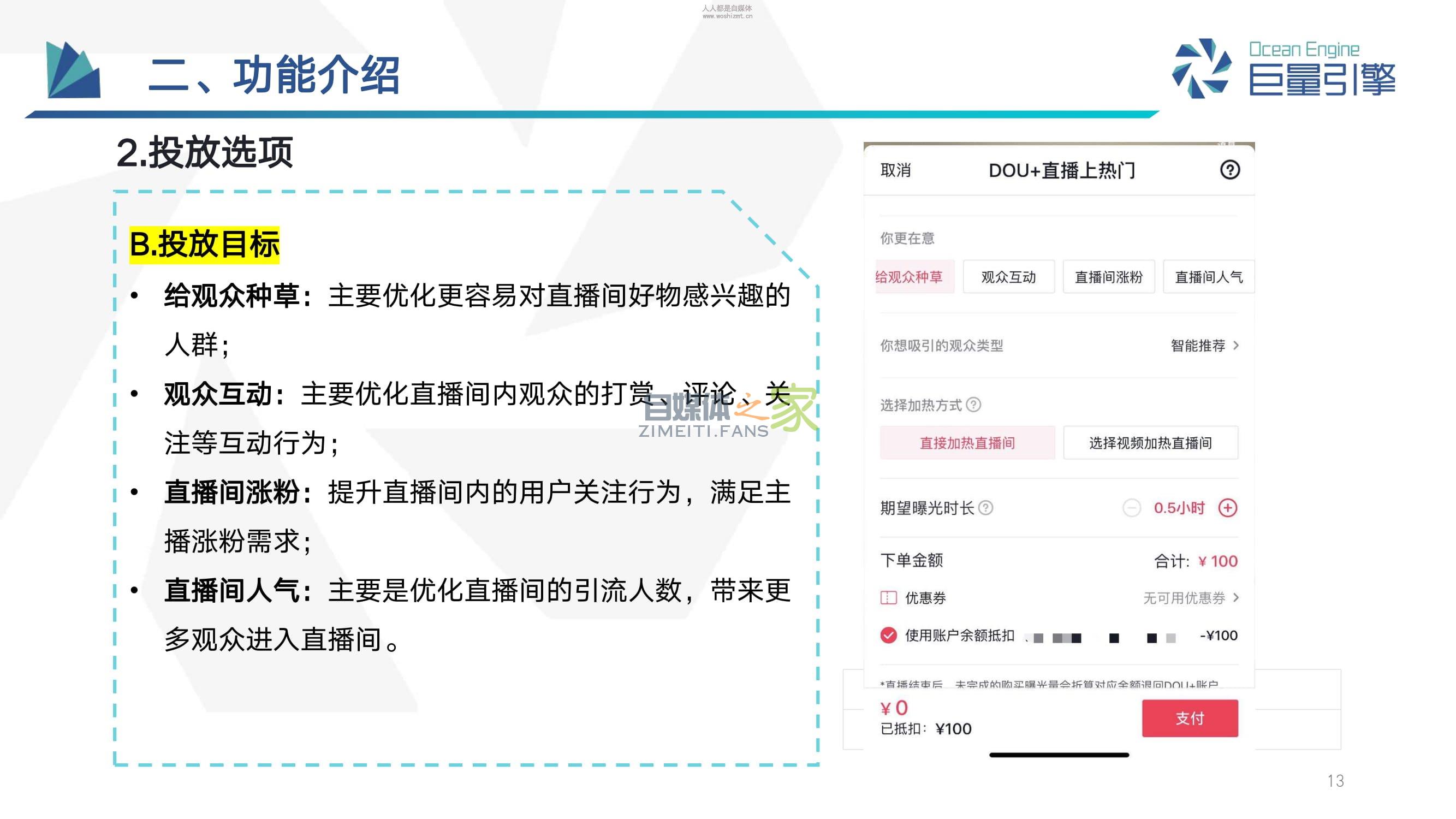Increase exposure duration with plus icon
The image size is (1456, 819).
[x=1227, y=508]
